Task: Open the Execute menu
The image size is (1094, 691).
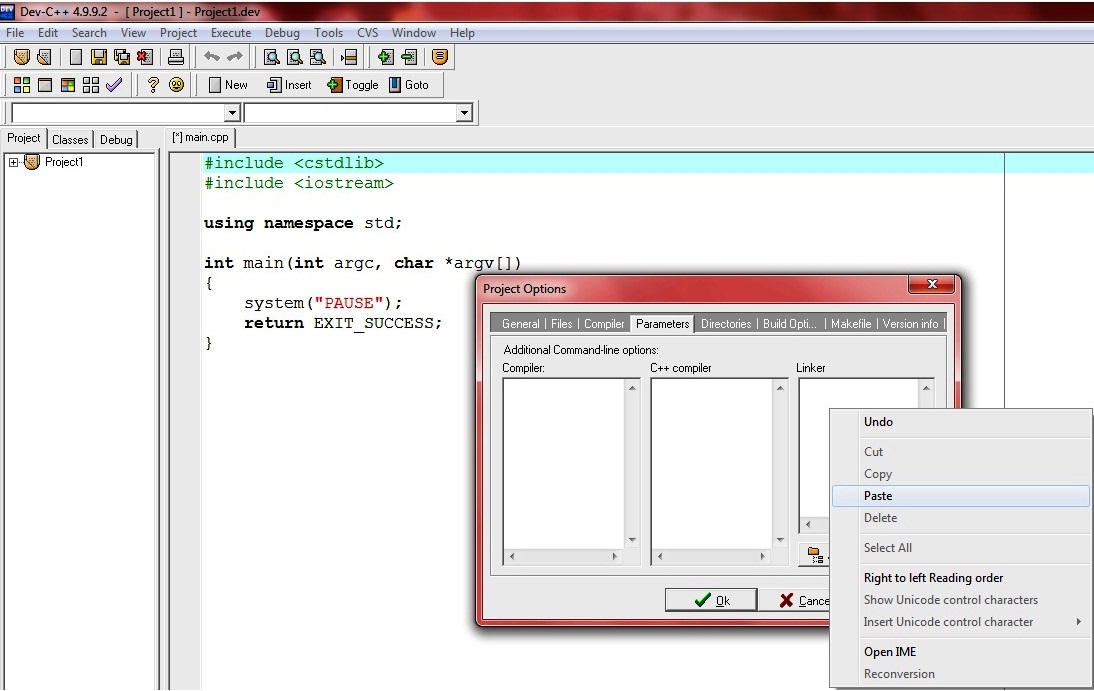Action: click(231, 33)
